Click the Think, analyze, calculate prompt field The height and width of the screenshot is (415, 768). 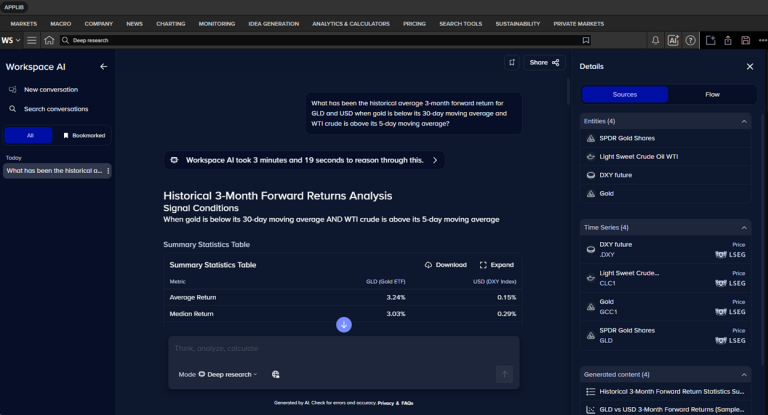pos(344,348)
